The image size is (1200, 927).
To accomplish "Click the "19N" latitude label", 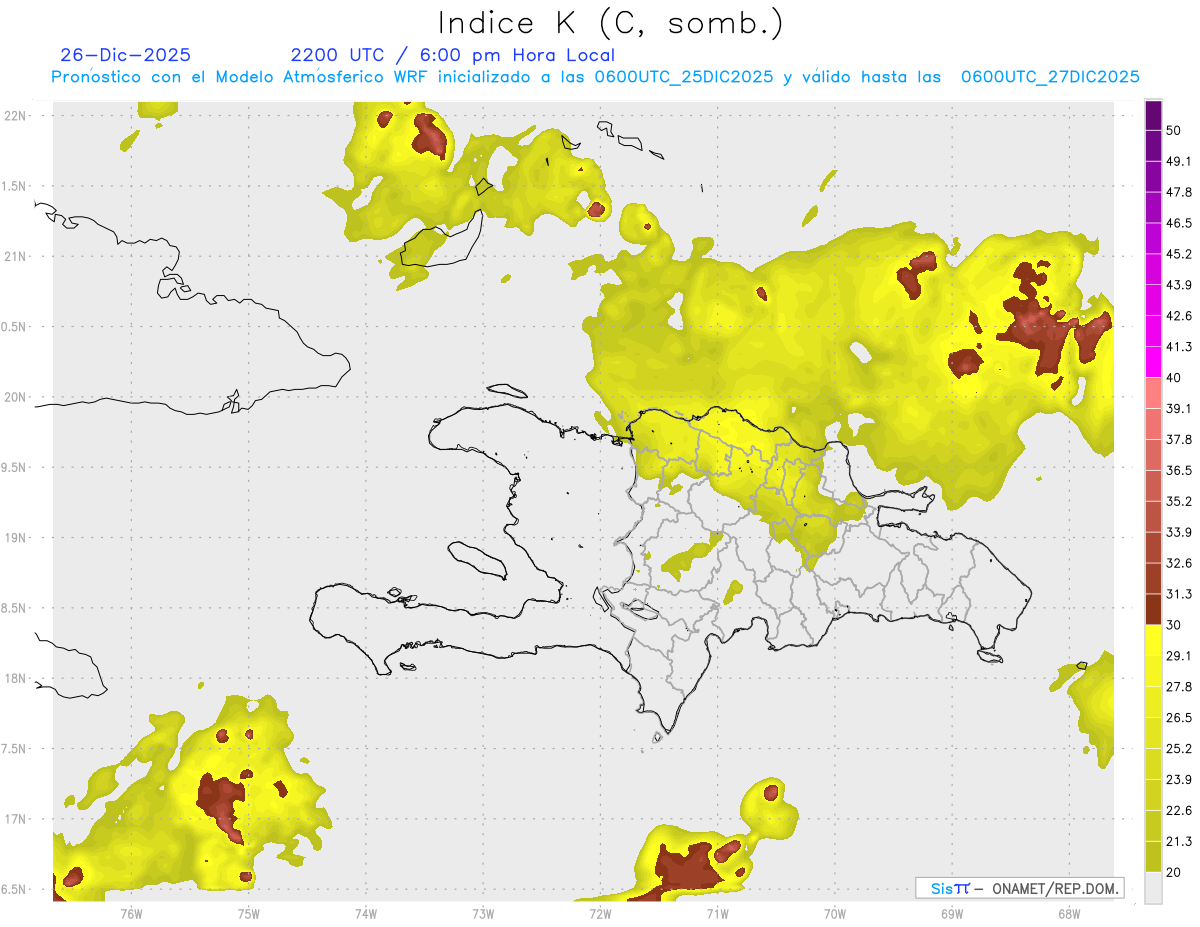I will pyautogui.click(x=15, y=537).
